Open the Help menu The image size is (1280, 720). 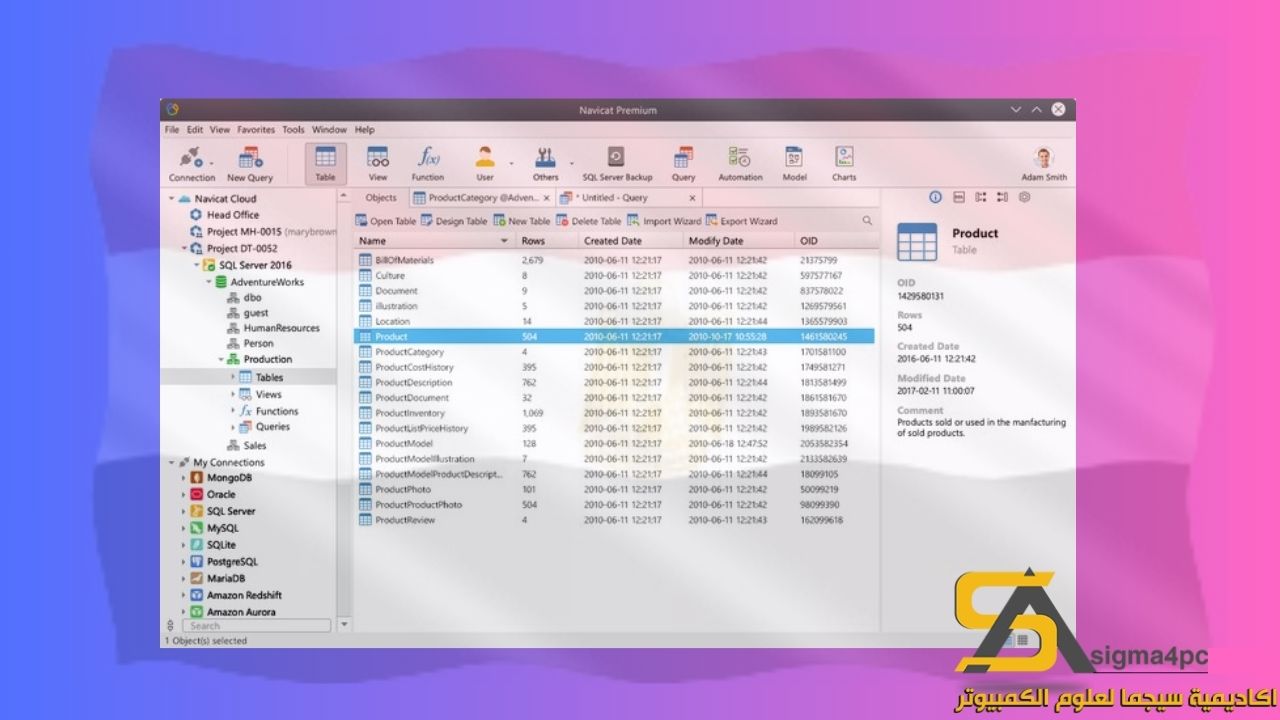click(x=365, y=130)
